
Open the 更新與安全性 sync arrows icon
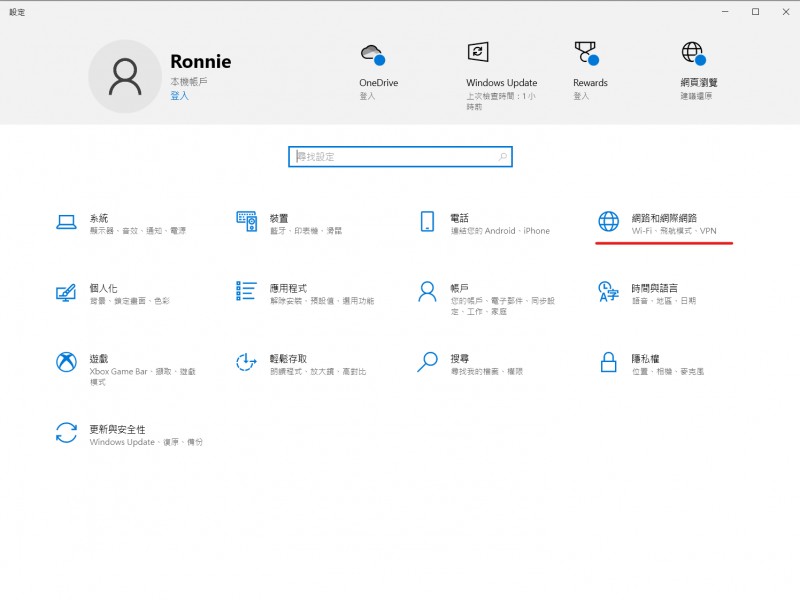pos(66,433)
